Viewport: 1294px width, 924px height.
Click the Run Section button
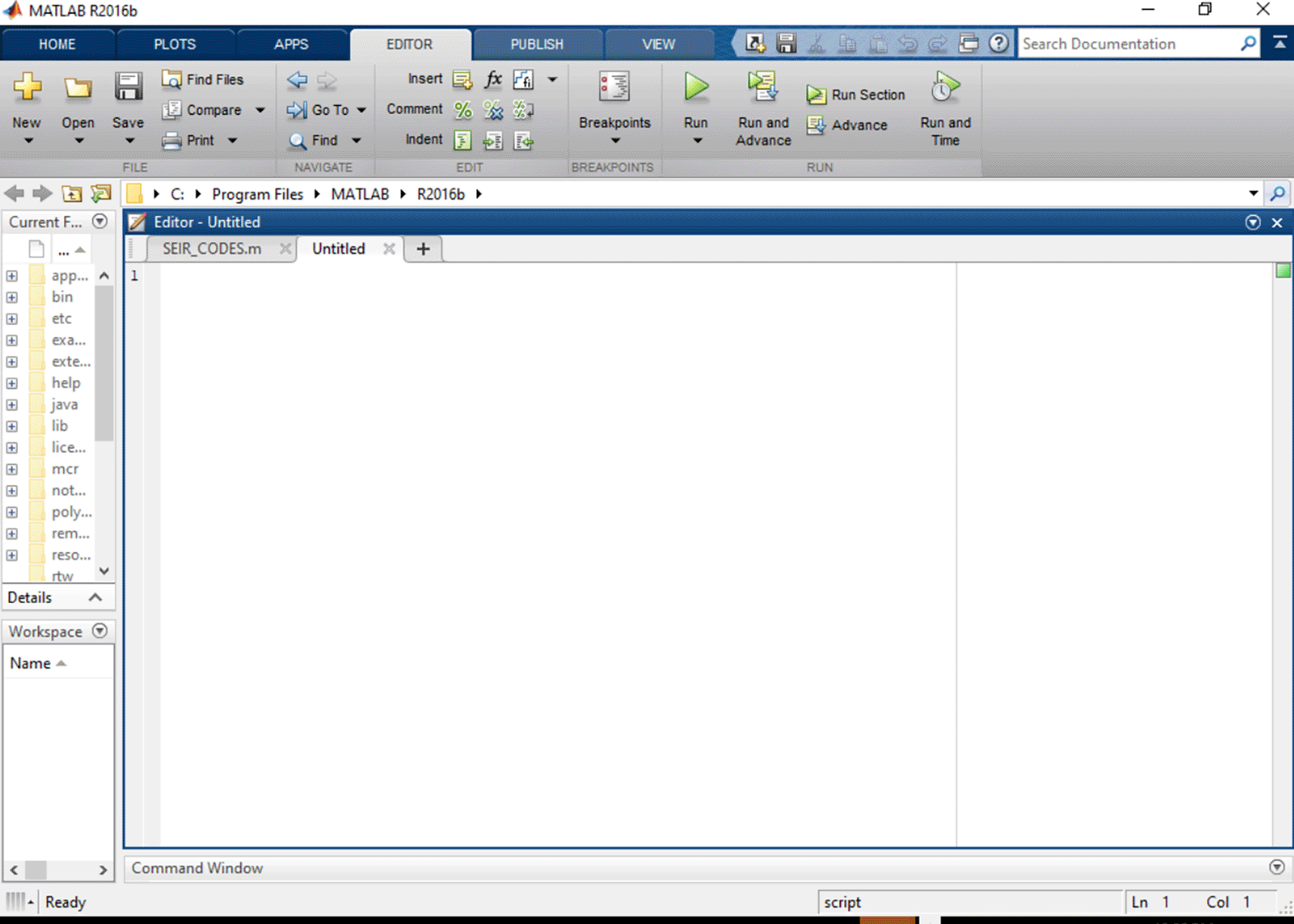coord(856,94)
